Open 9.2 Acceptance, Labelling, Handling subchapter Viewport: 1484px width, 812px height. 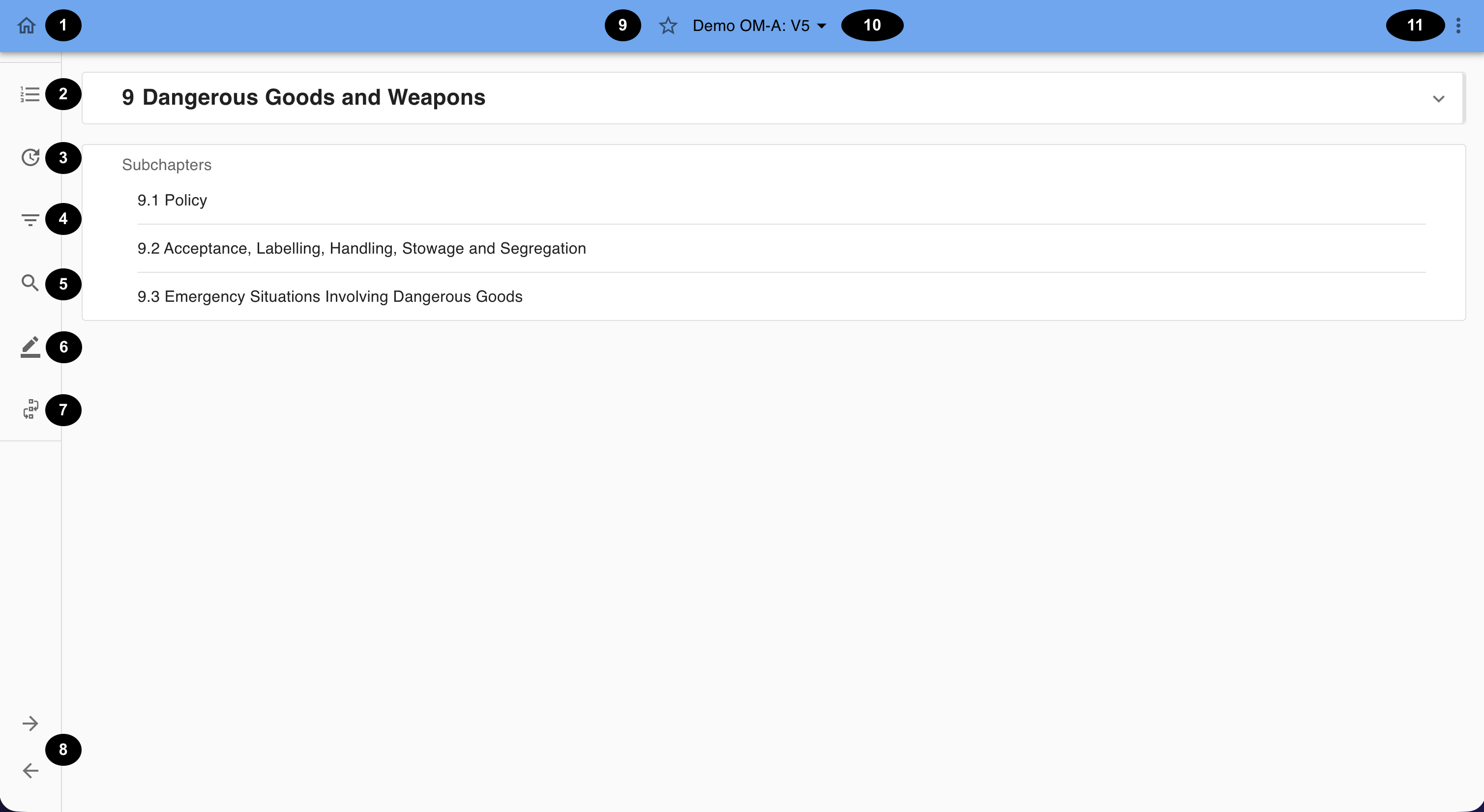pyautogui.click(x=361, y=248)
